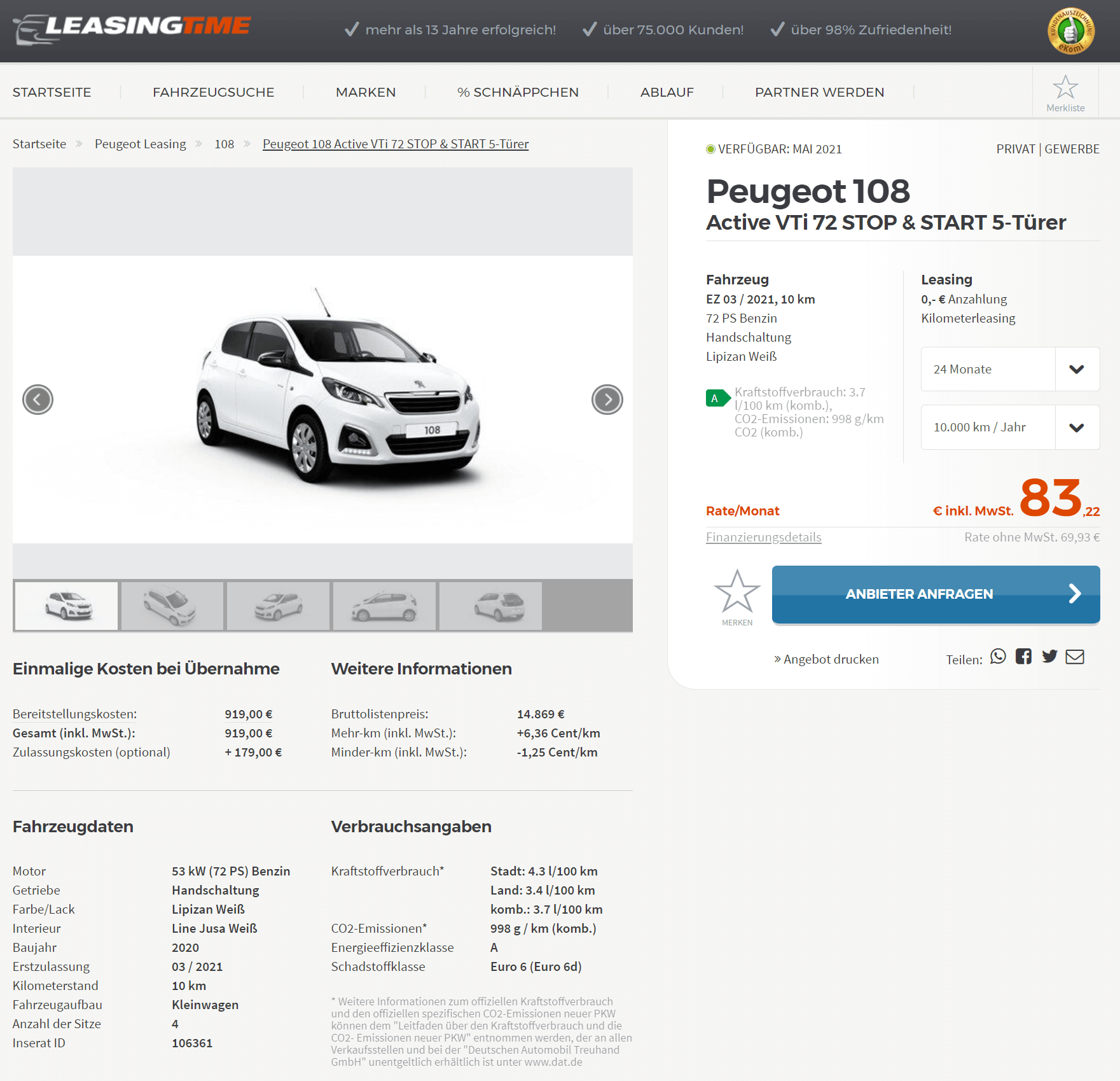
Task: Open Marken in main navigation
Action: point(366,92)
